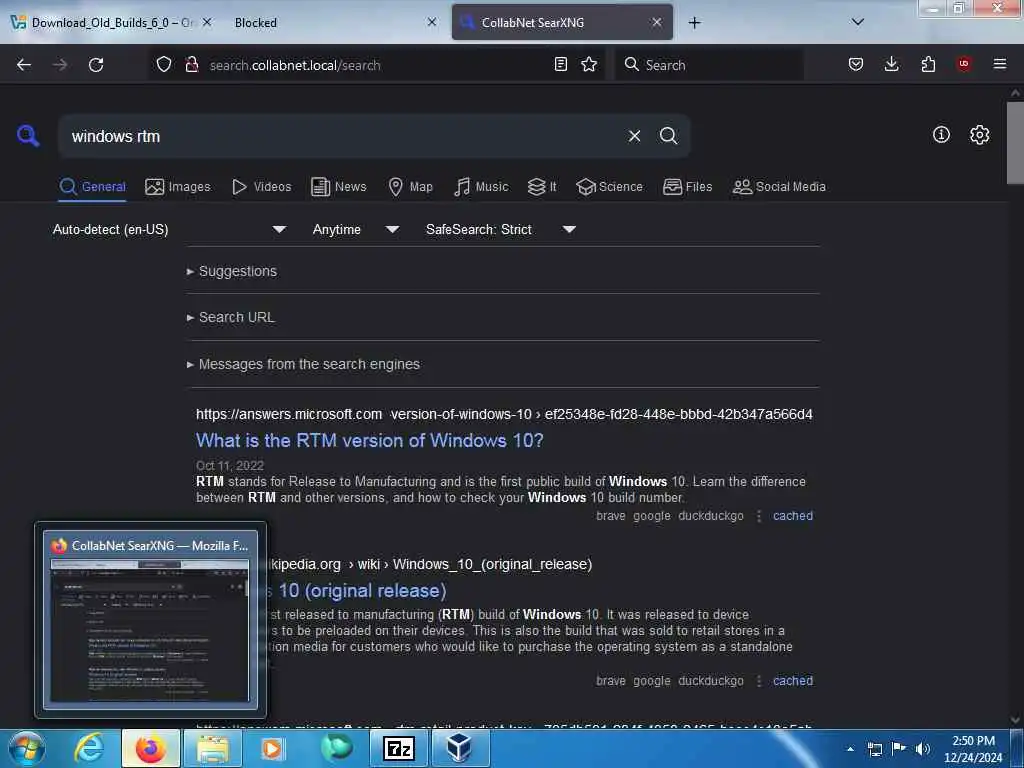The image size is (1024, 768).
Task: Open Windows Media Player taskbar icon
Action: click(x=273, y=748)
